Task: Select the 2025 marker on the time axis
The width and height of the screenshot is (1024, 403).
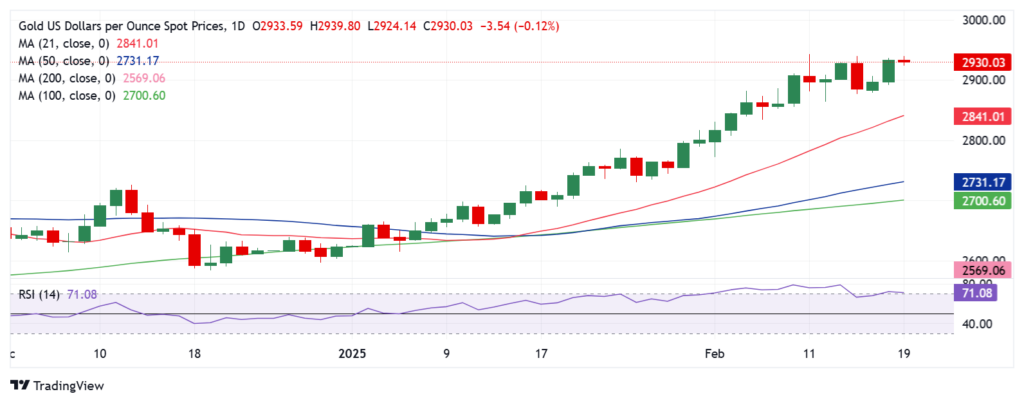Action: point(353,354)
